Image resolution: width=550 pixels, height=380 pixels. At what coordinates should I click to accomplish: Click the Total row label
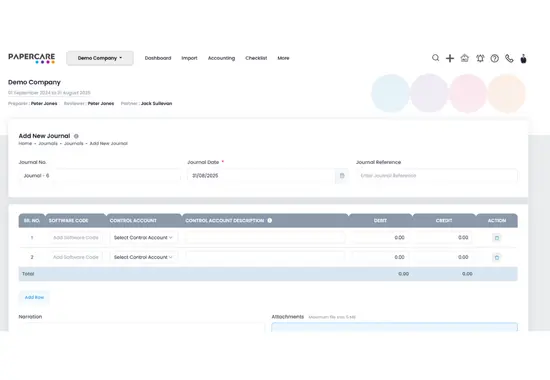coord(28,274)
